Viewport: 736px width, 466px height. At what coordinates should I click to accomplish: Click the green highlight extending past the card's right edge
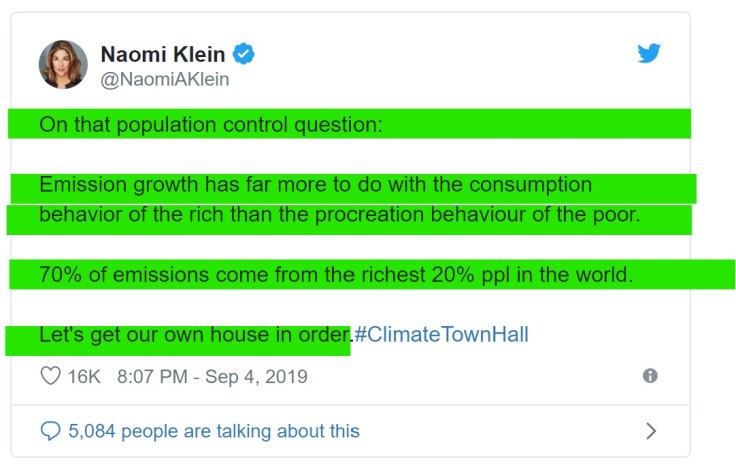point(714,274)
